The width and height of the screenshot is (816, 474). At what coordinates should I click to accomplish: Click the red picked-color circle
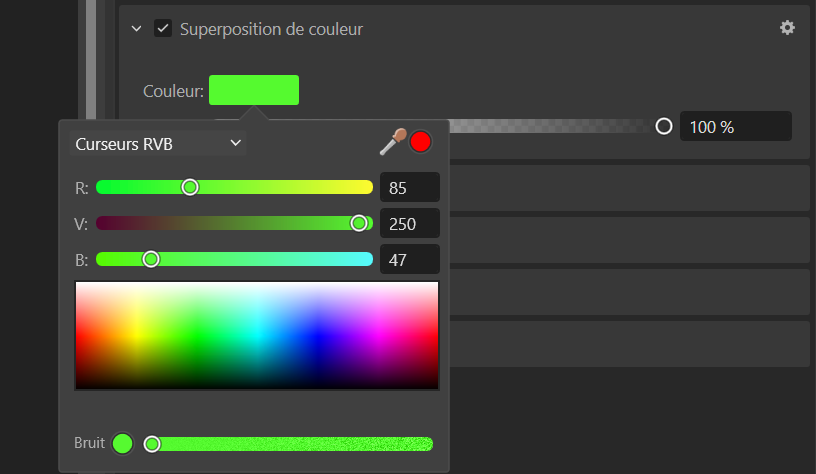point(420,142)
